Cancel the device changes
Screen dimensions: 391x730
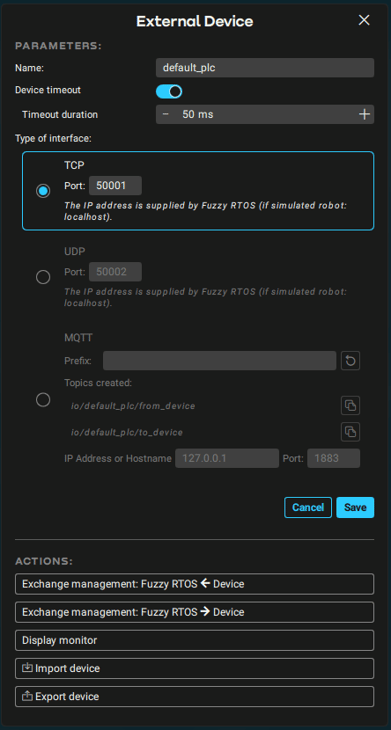pos(308,507)
